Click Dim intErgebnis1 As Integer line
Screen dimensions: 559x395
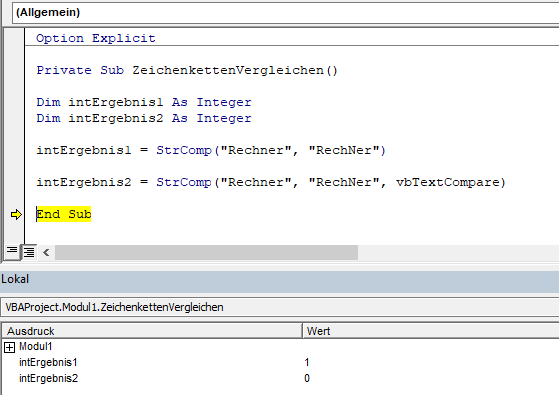tap(144, 102)
